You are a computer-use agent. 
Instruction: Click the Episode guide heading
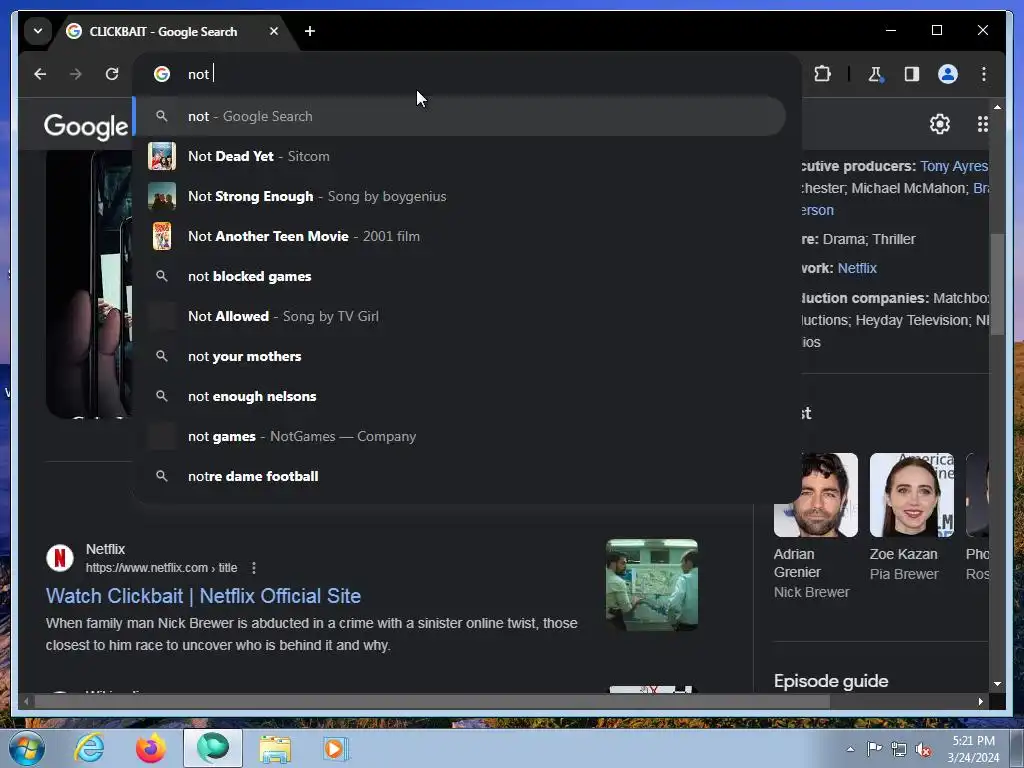tap(831, 681)
